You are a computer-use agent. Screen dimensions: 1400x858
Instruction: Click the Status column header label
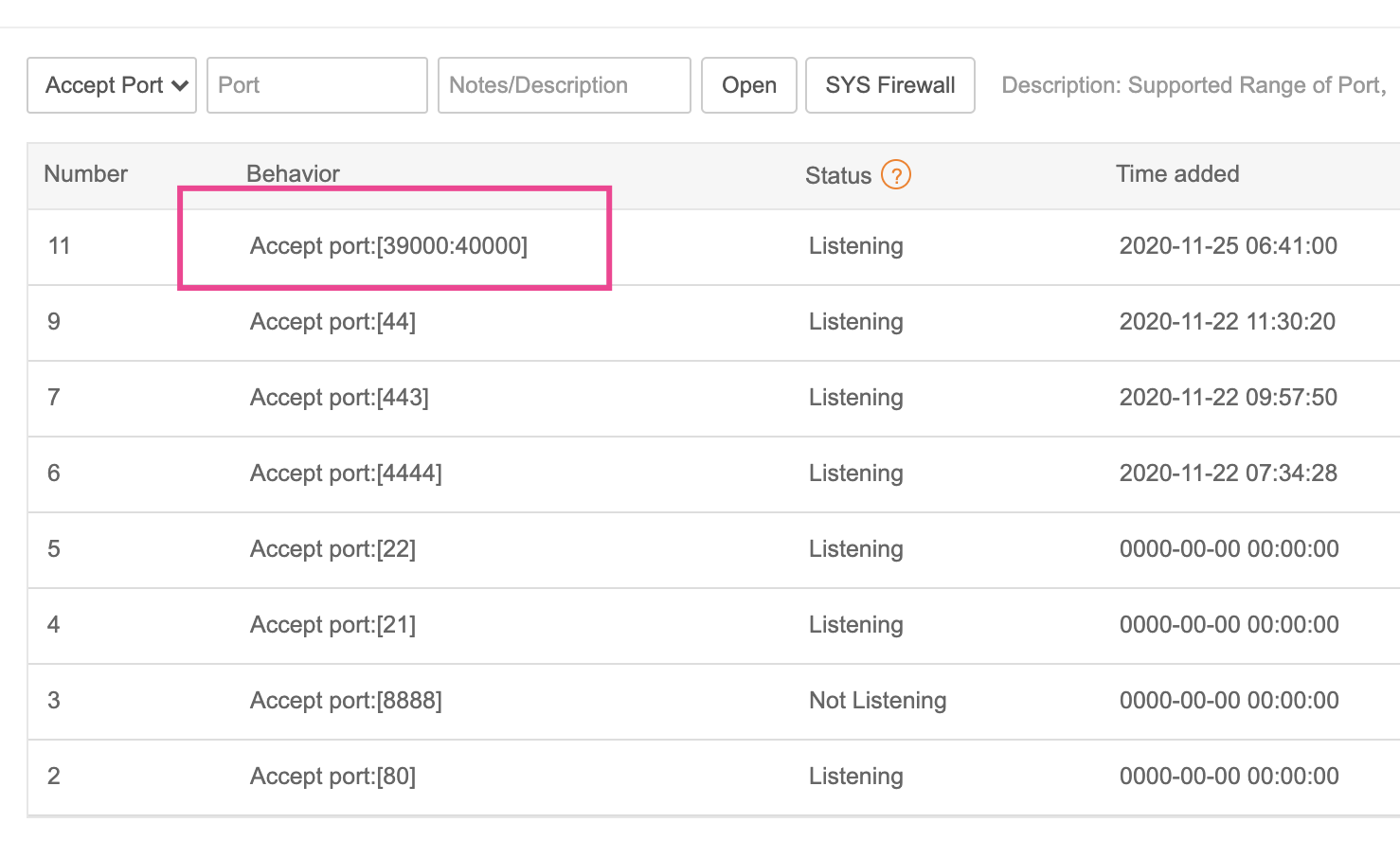(837, 176)
